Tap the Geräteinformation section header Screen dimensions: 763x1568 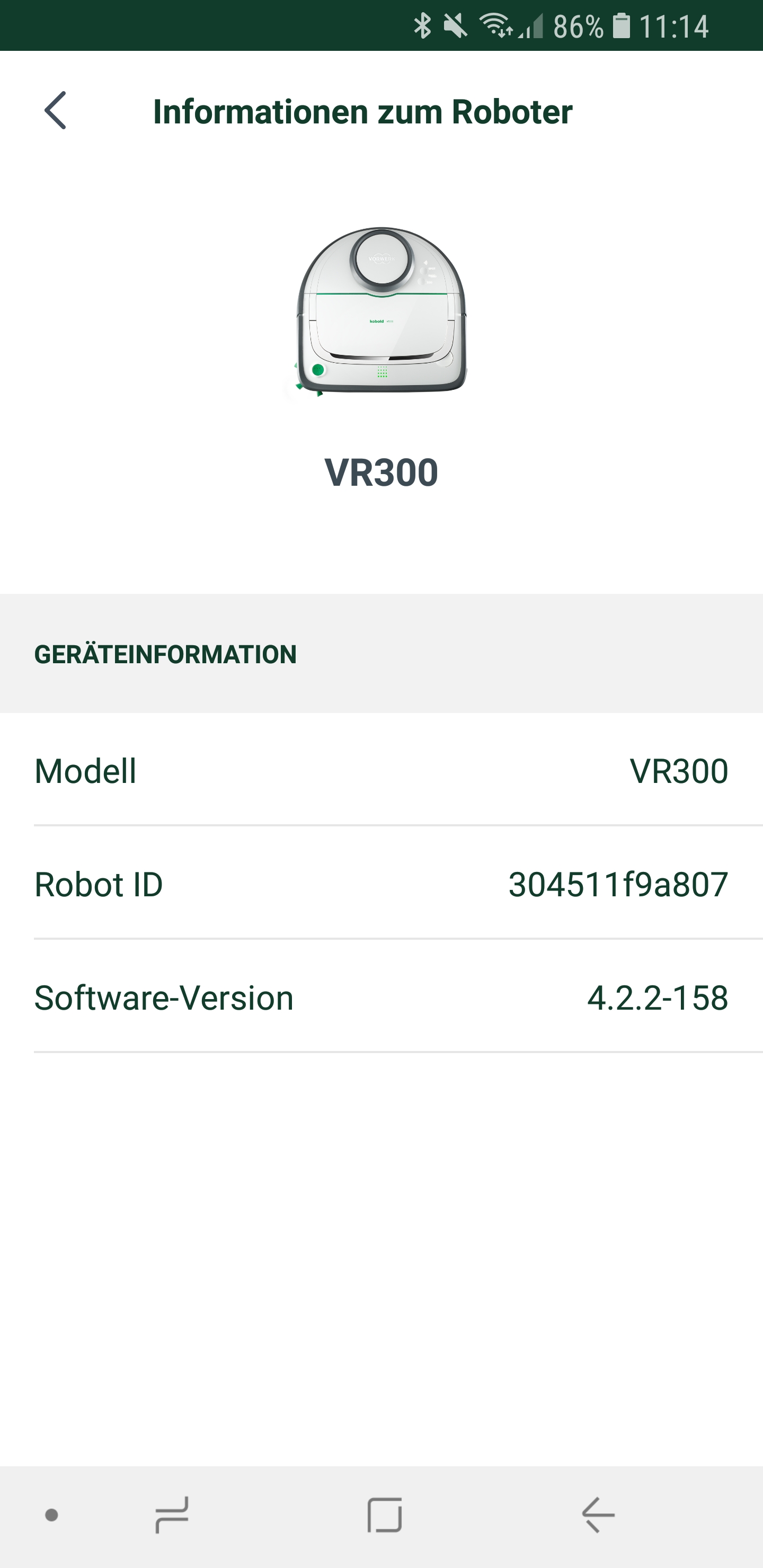point(165,654)
